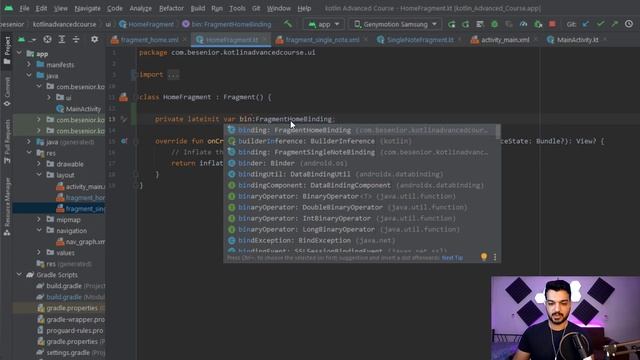Select binding: FragmentHomeBinding suggestion
Viewport: 640px width, 360px height.
coord(361,130)
